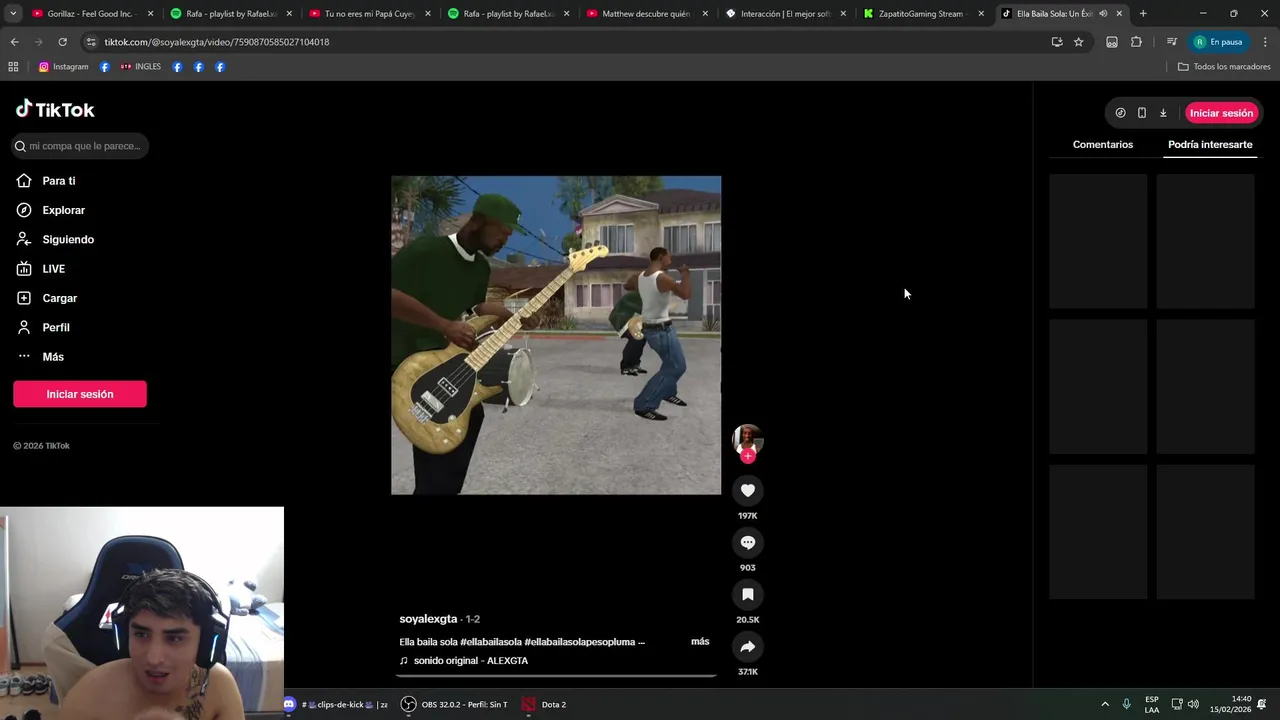Click the microphone tray icon
This screenshot has height=720, width=1280.
1127,704
